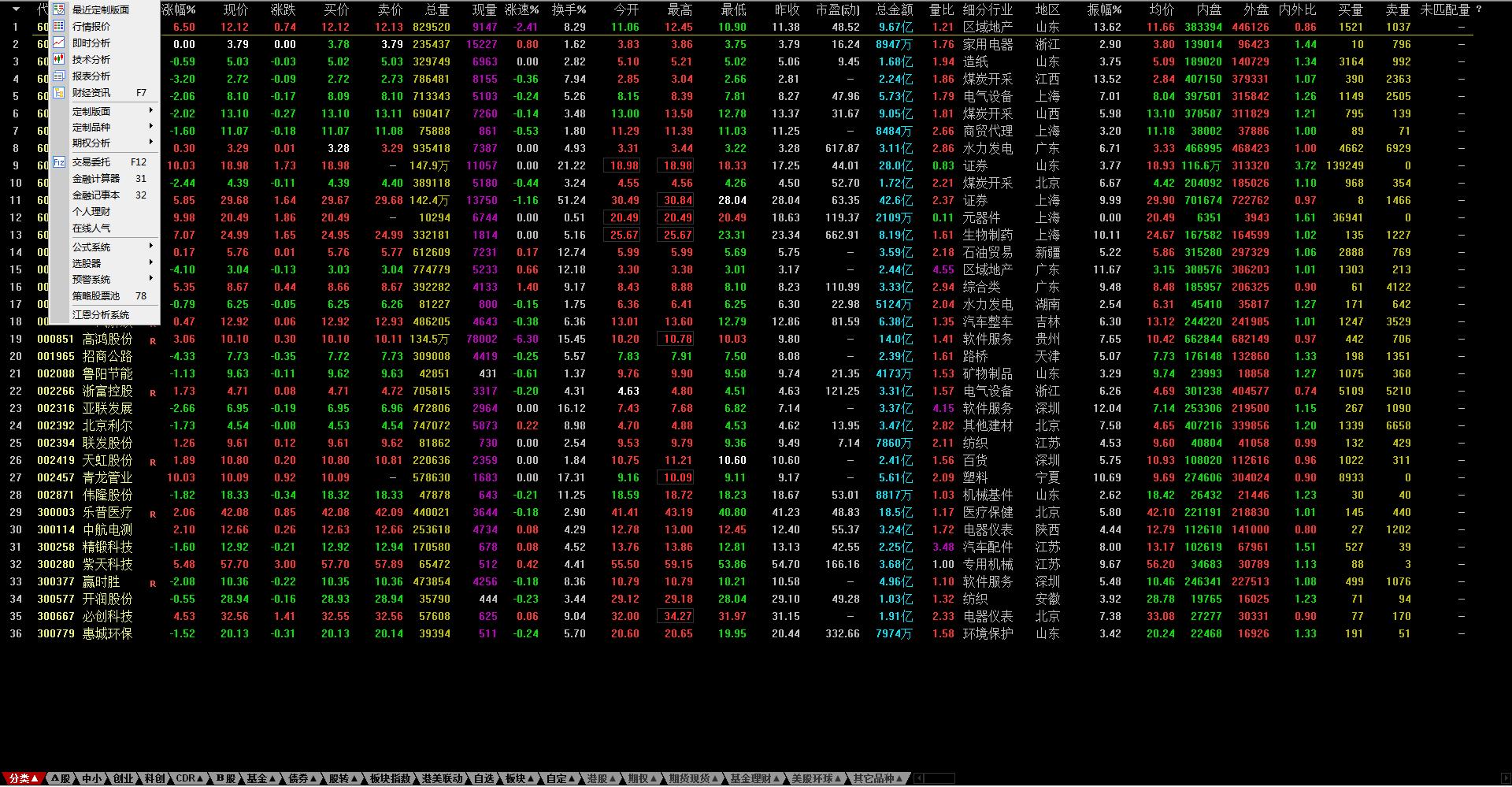The image size is (1512, 787).
Task: Sort by the 现价 column header
Action: (x=235, y=9)
